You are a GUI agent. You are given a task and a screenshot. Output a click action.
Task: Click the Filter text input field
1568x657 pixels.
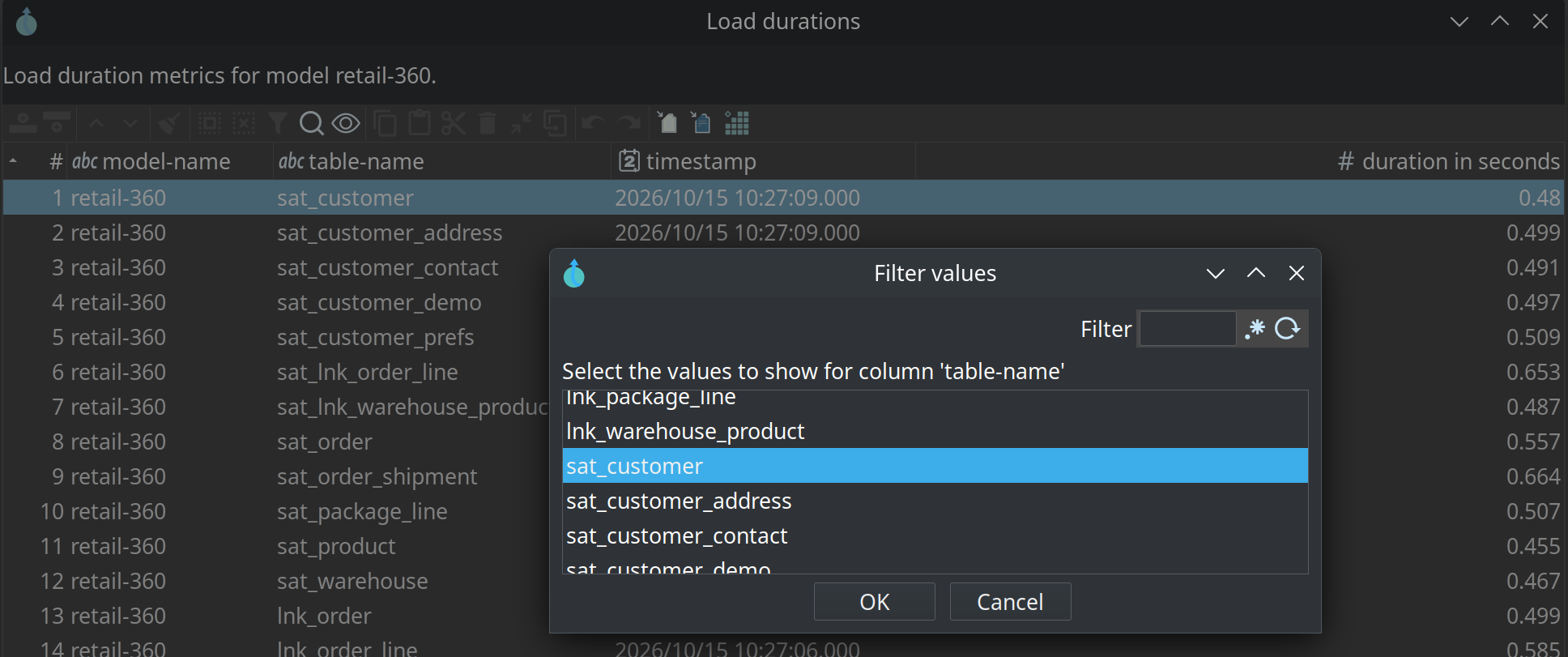click(x=1187, y=329)
